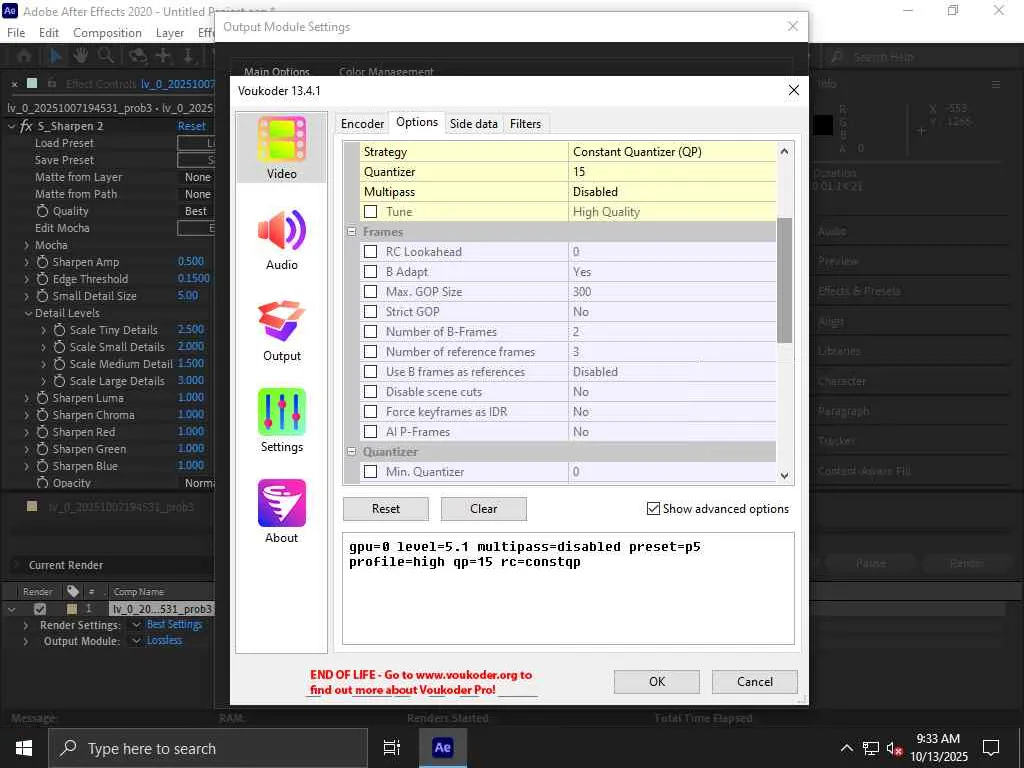Enable the B Adapt checkbox
This screenshot has width=1024, height=768.
370,272
